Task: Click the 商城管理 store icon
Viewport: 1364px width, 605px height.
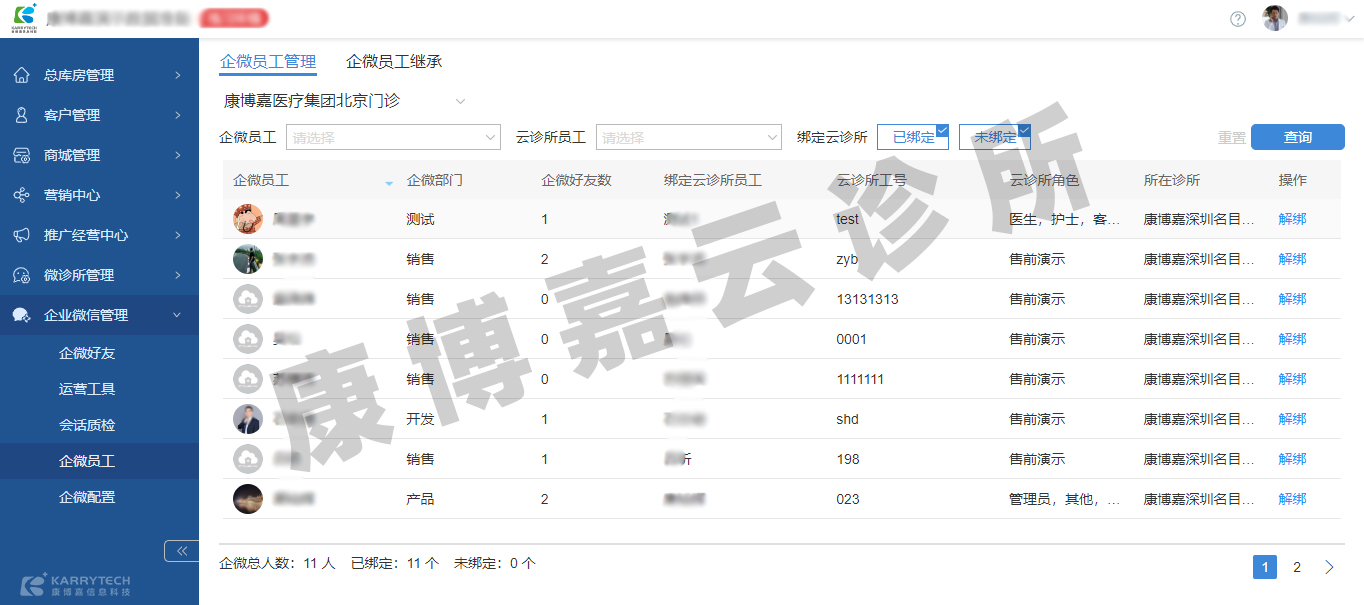Action: coord(21,155)
